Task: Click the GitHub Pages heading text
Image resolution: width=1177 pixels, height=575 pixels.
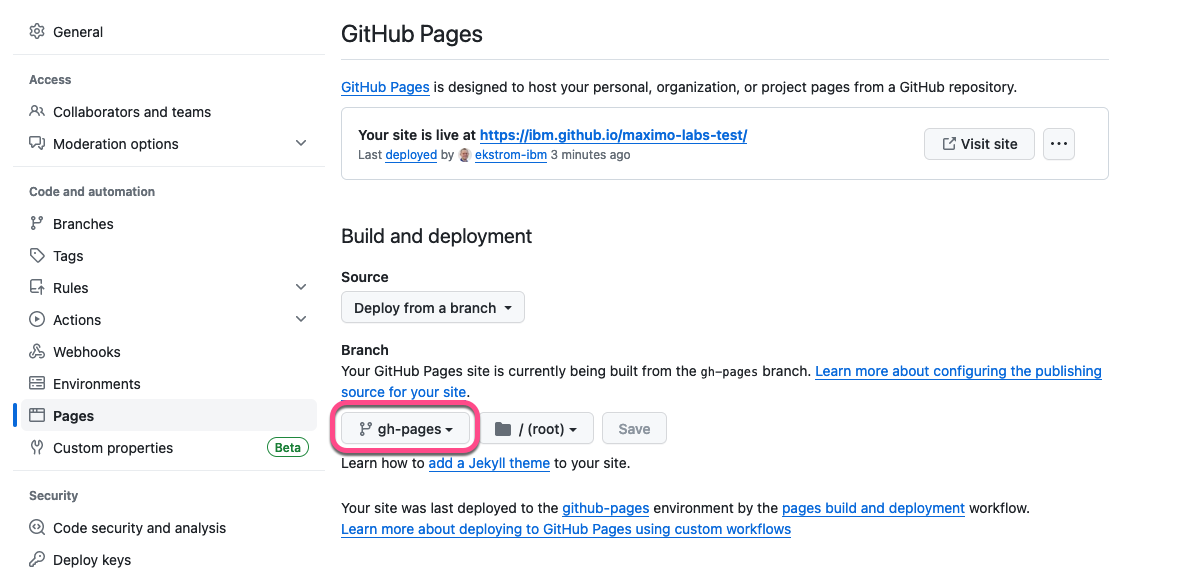Action: click(x=411, y=34)
